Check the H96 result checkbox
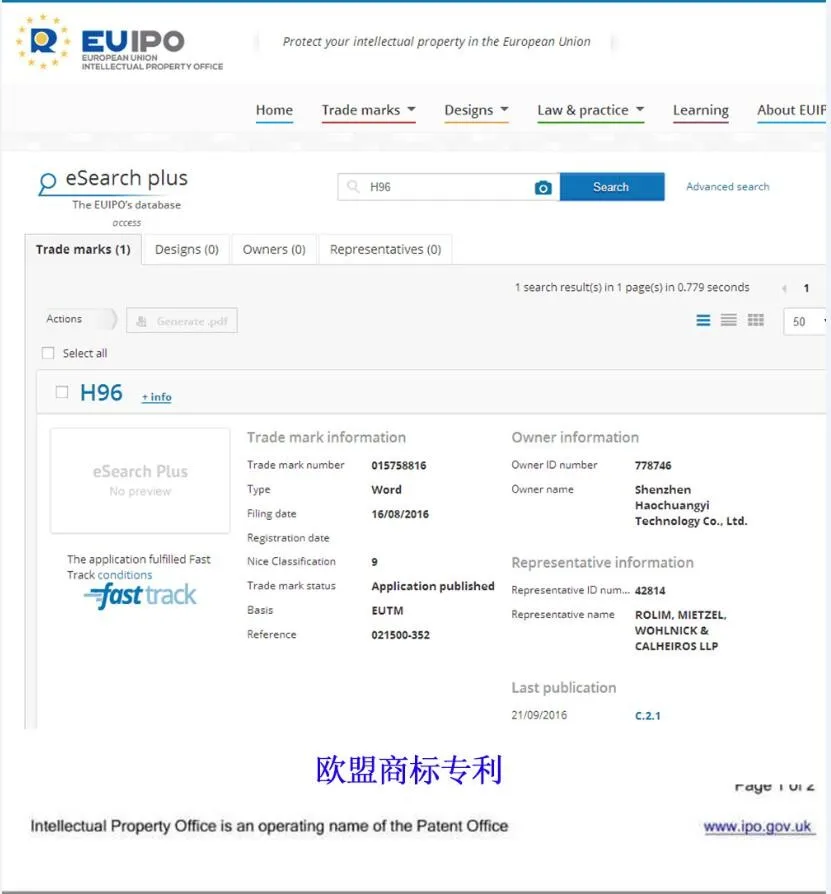 62,392
